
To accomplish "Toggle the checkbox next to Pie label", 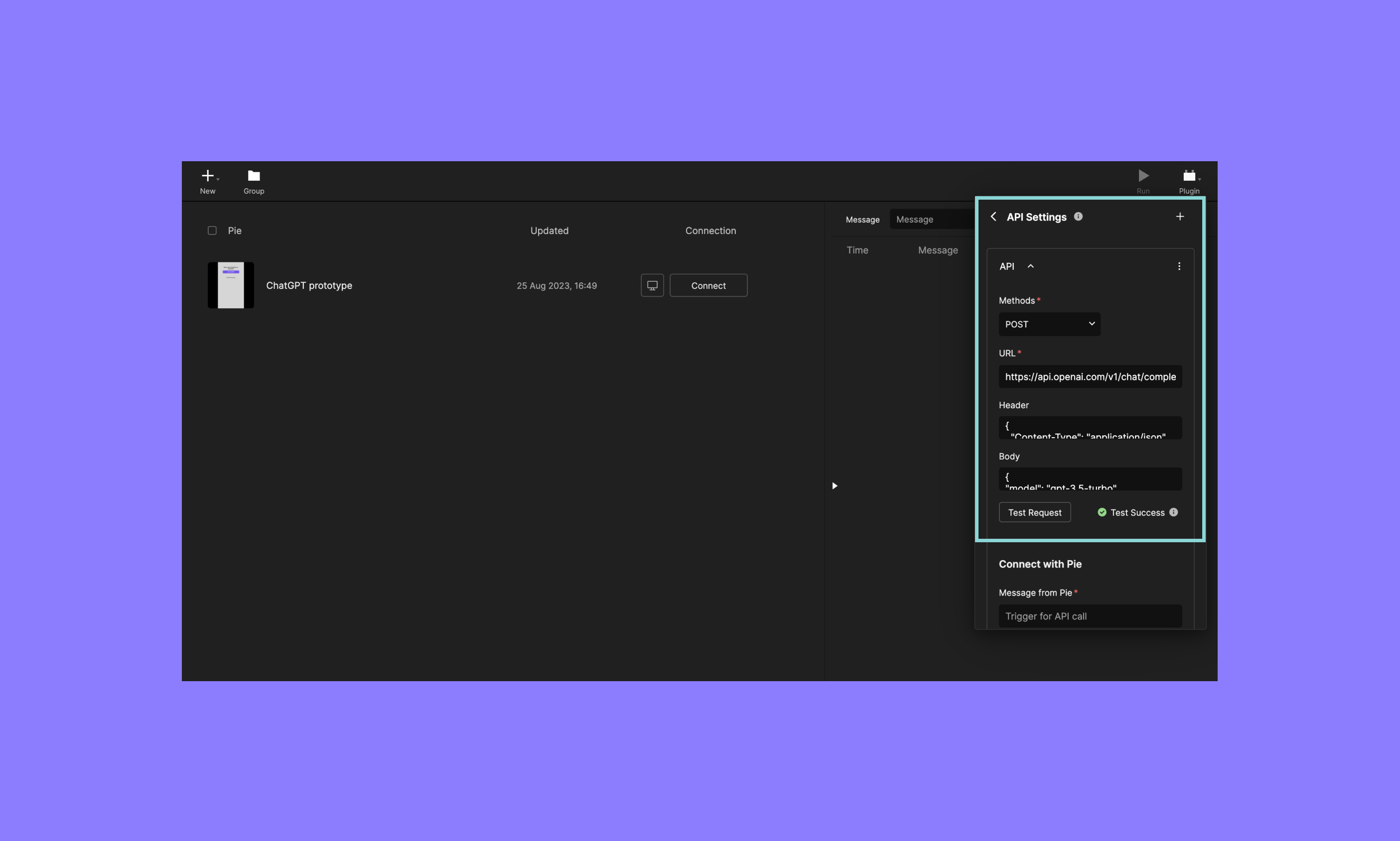I will pyautogui.click(x=212, y=230).
